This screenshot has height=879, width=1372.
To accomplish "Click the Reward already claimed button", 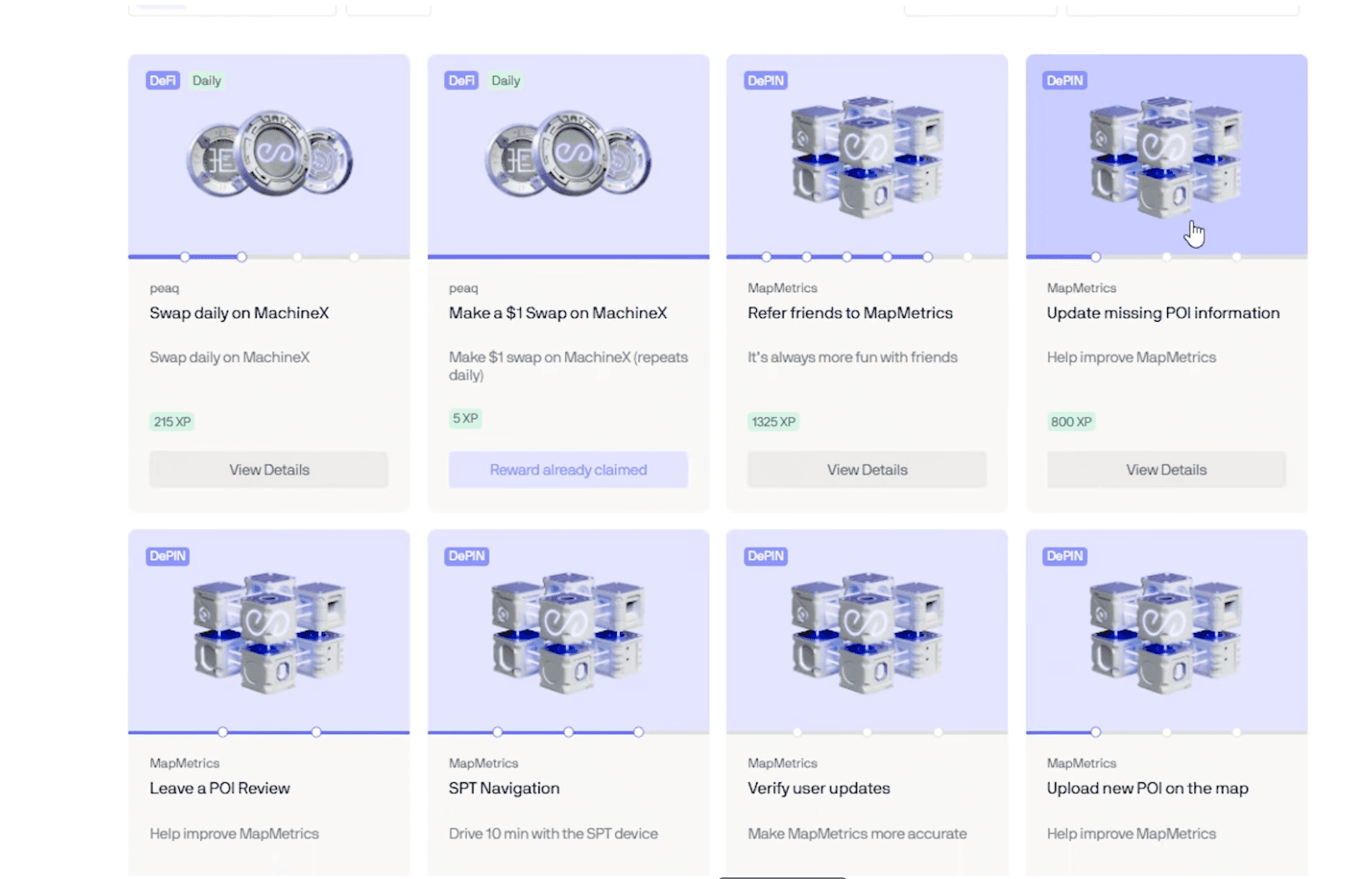I will pos(568,470).
